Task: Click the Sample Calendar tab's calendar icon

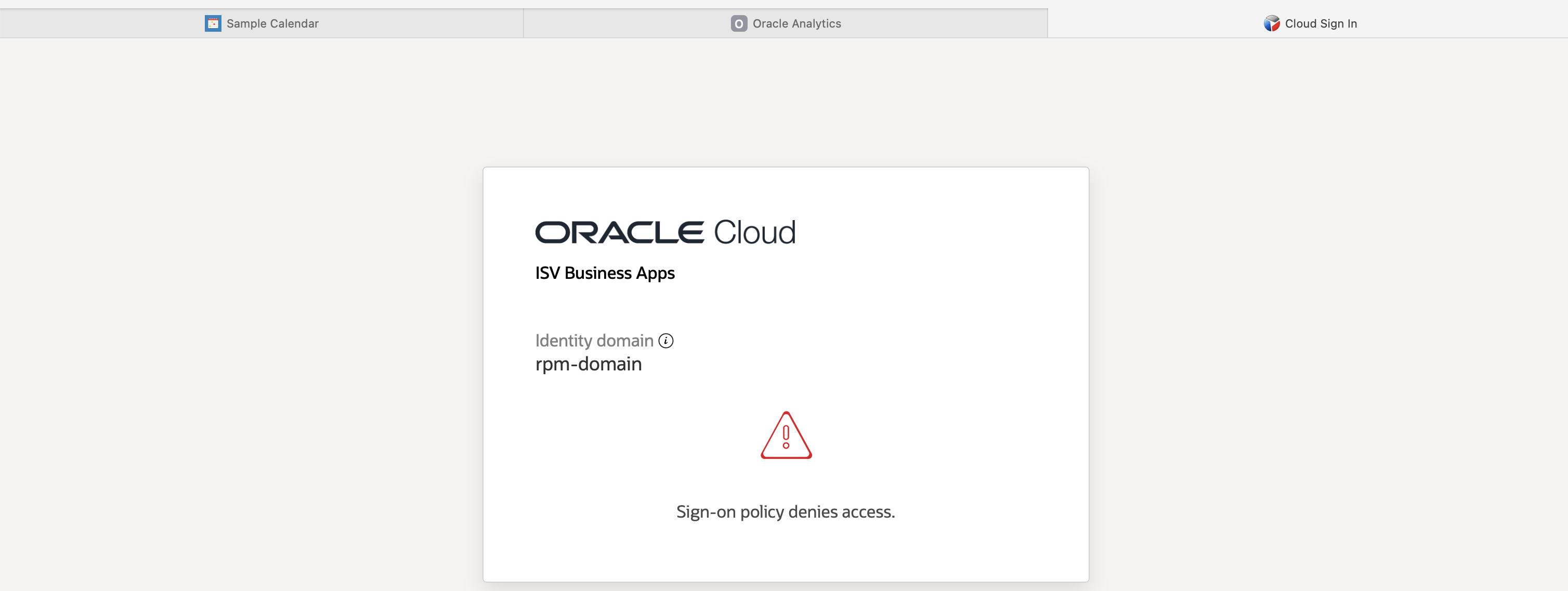Action: 213,24
